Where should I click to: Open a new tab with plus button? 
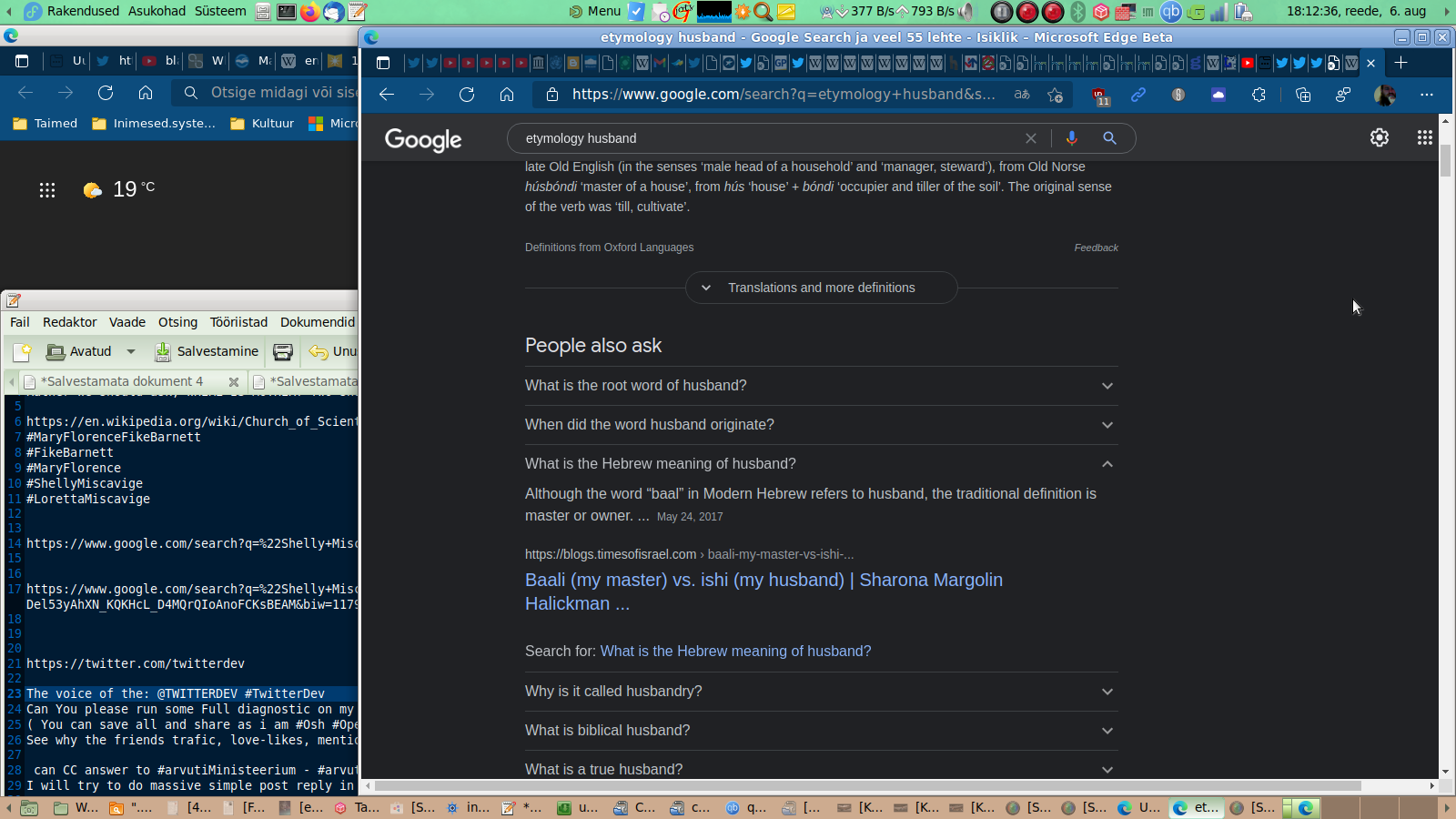tap(1400, 63)
